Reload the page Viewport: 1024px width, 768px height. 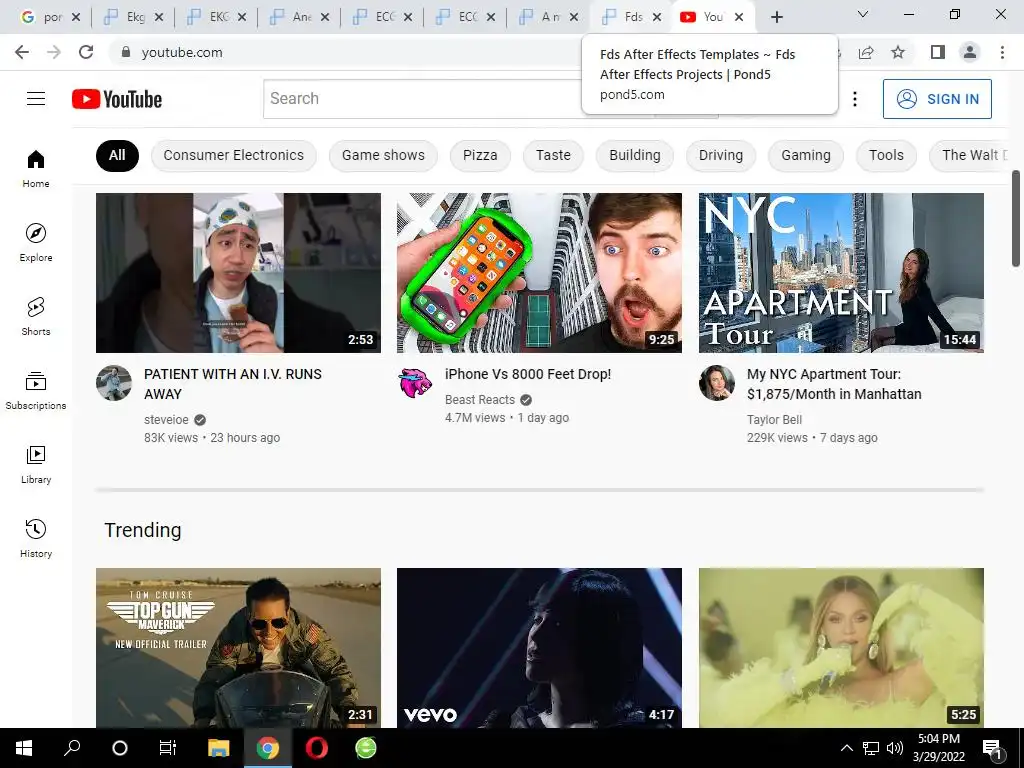(x=86, y=52)
